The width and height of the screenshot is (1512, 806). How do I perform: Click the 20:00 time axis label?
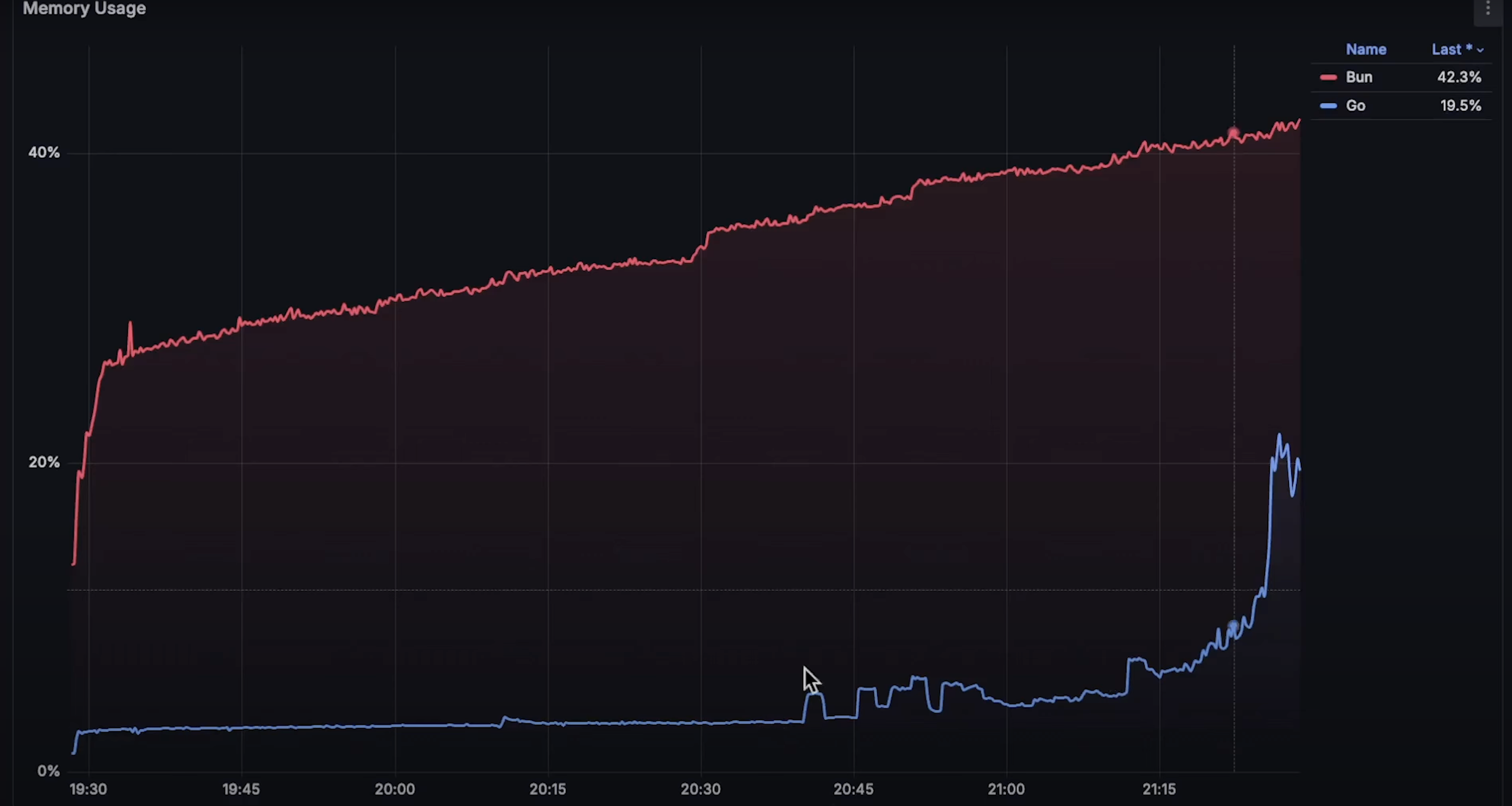[x=394, y=789]
